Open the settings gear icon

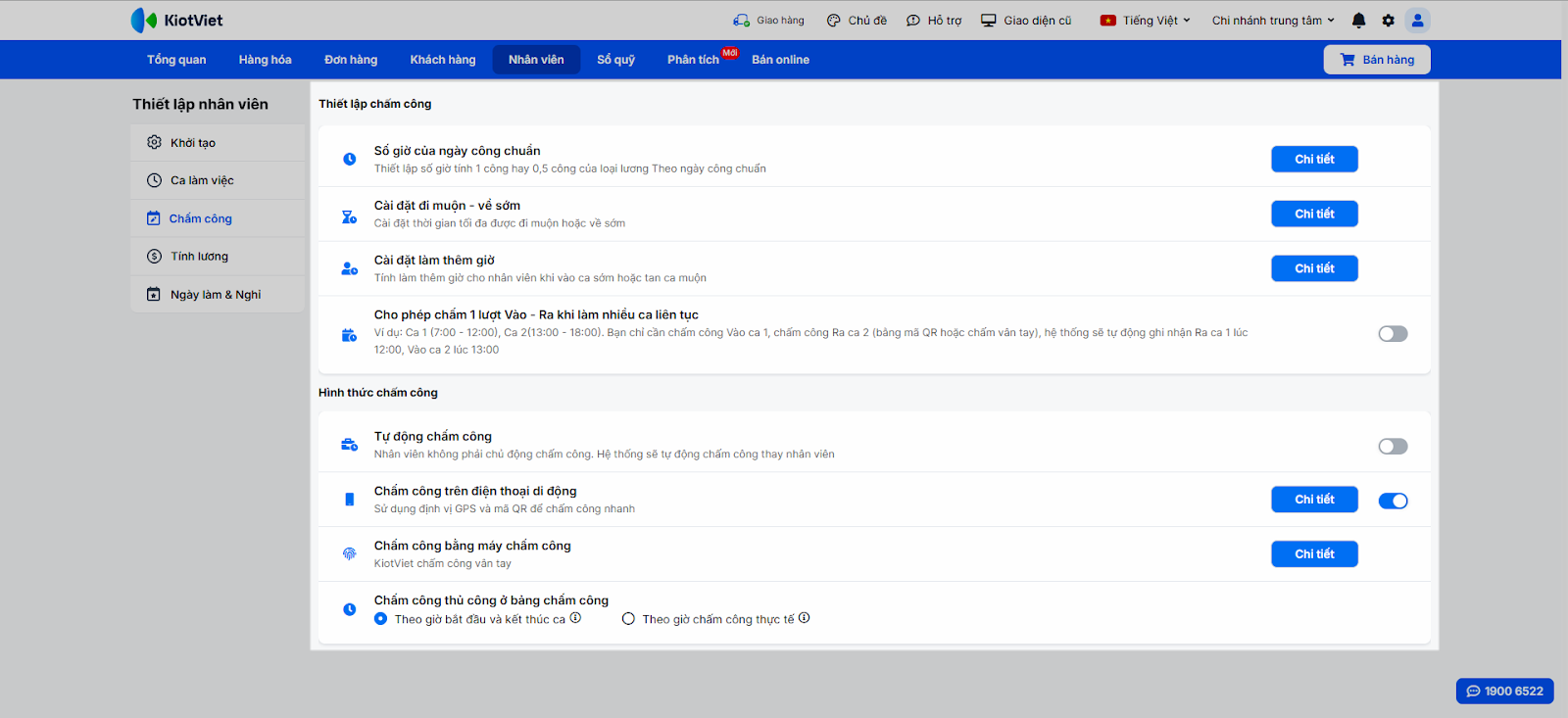[1388, 21]
